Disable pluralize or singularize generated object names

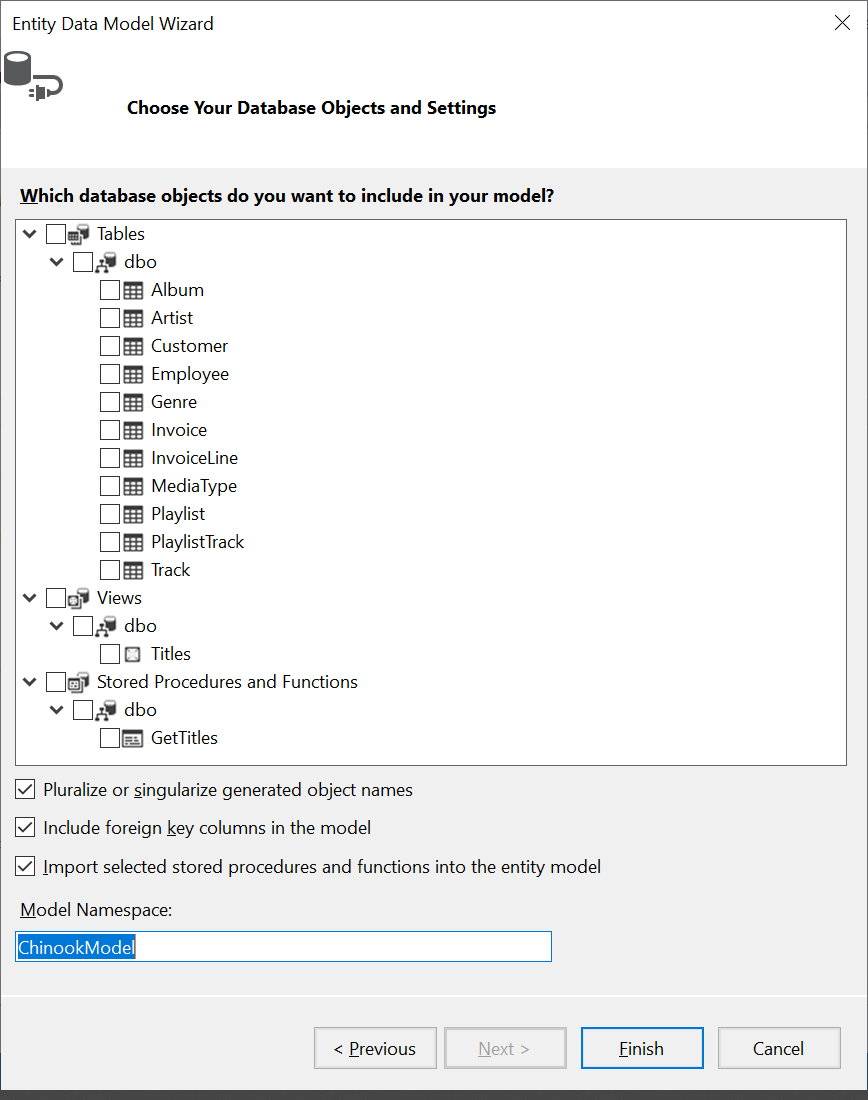pyautogui.click(x=25, y=789)
